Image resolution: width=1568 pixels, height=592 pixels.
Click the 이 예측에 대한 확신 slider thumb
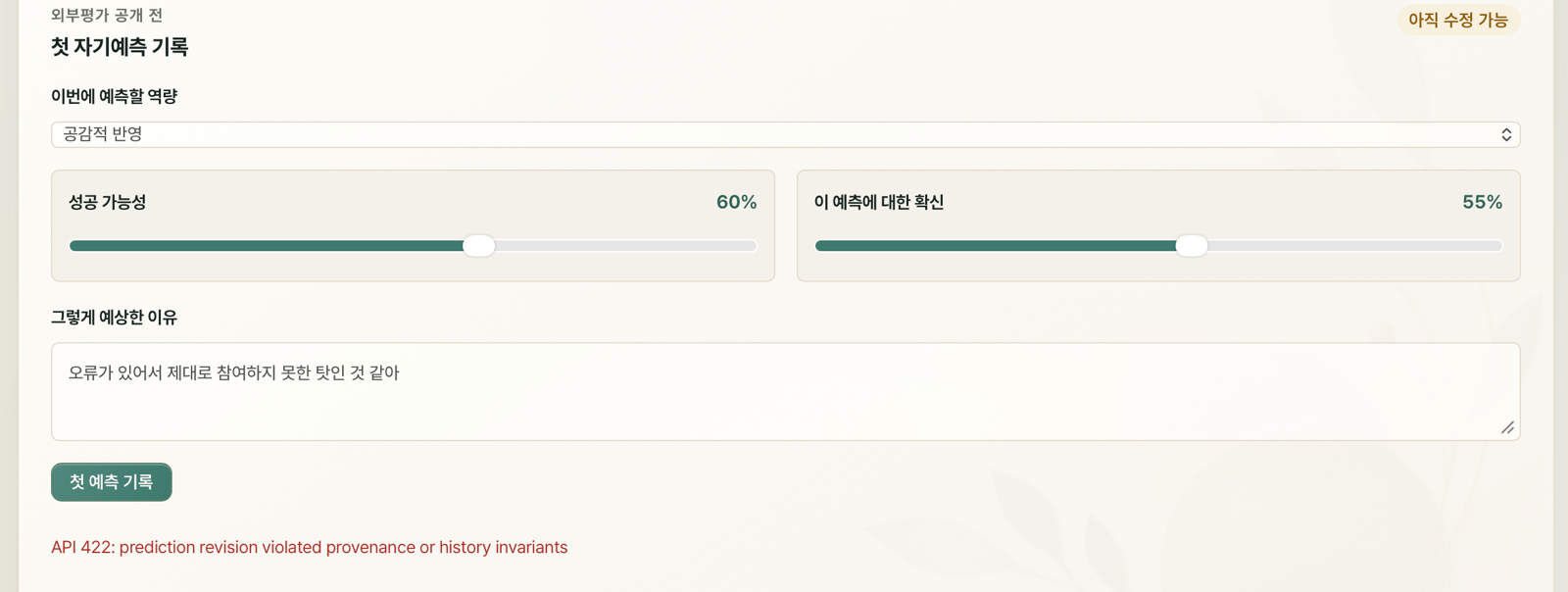[x=1191, y=246]
